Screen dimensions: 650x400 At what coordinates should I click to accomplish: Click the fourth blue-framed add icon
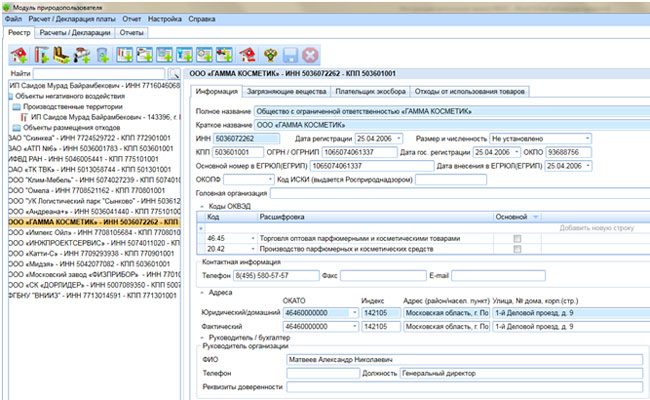coord(184,55)
